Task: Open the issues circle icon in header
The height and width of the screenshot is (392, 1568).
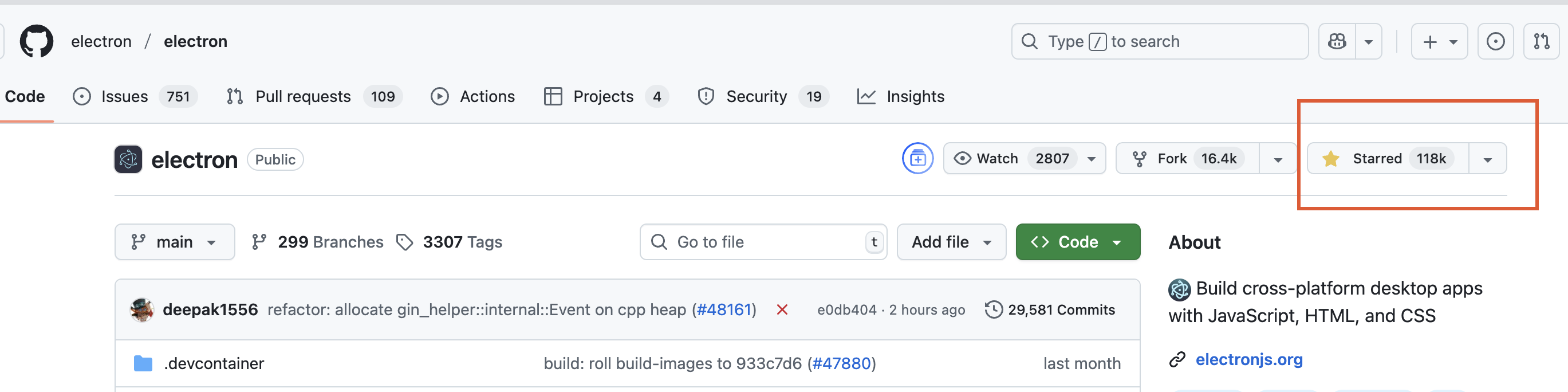Action: coord(1495,41)
